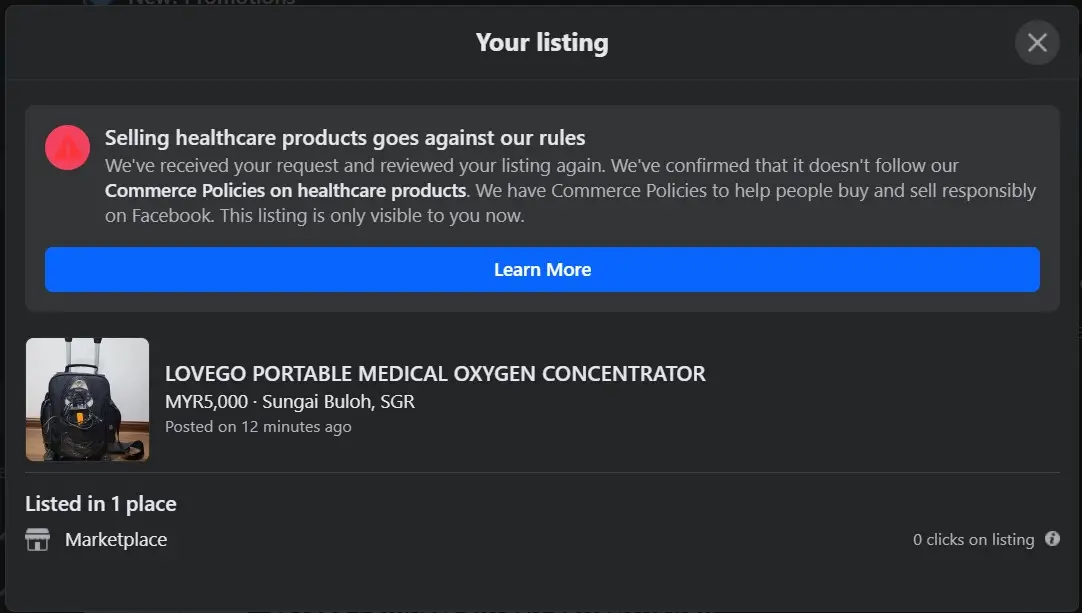Select the Marketplace label under listed places

pyautogui.click(x=116, y=540)
